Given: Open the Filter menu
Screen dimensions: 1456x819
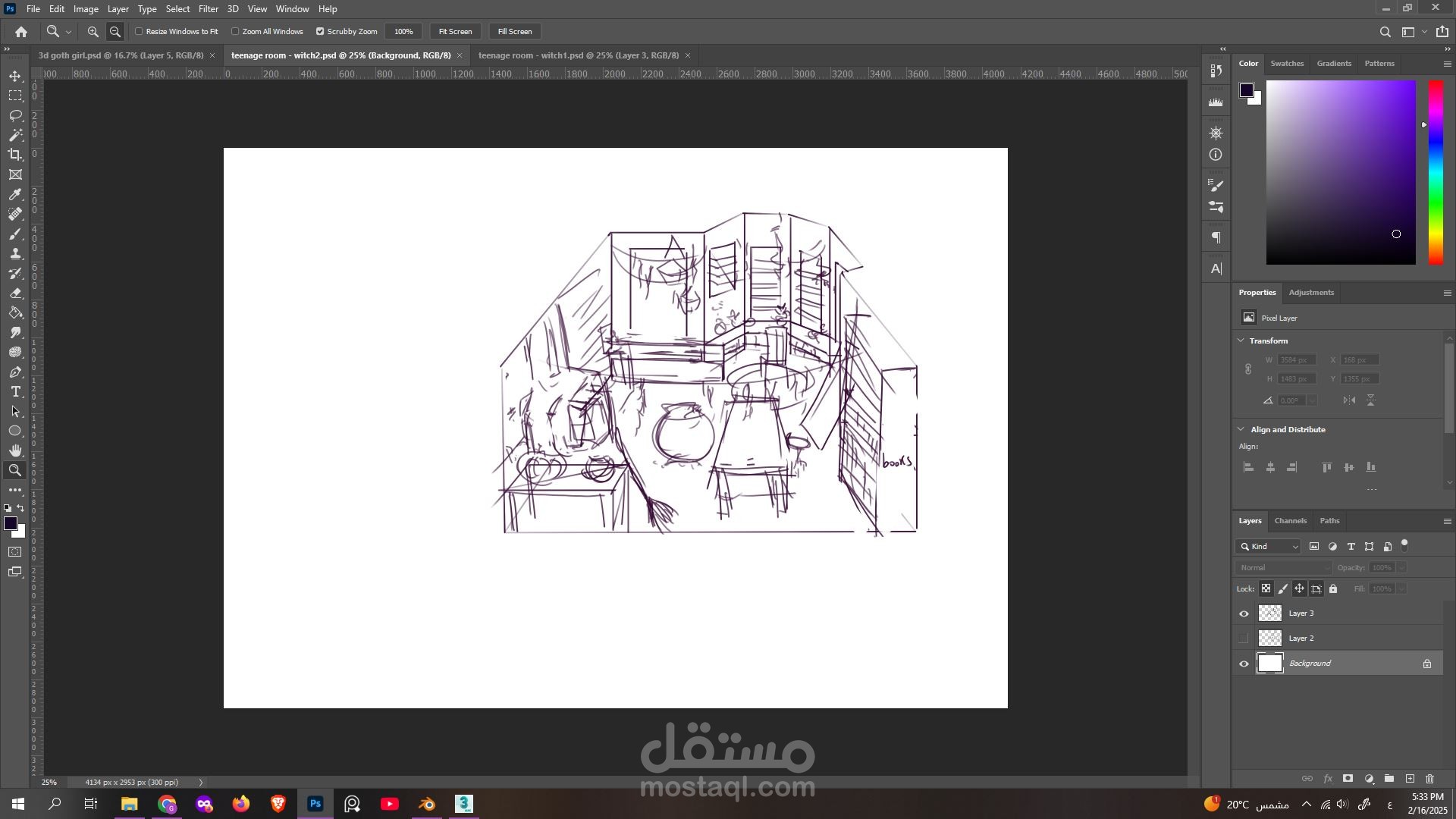Looking at the screenshot, I should pos(208,9).
